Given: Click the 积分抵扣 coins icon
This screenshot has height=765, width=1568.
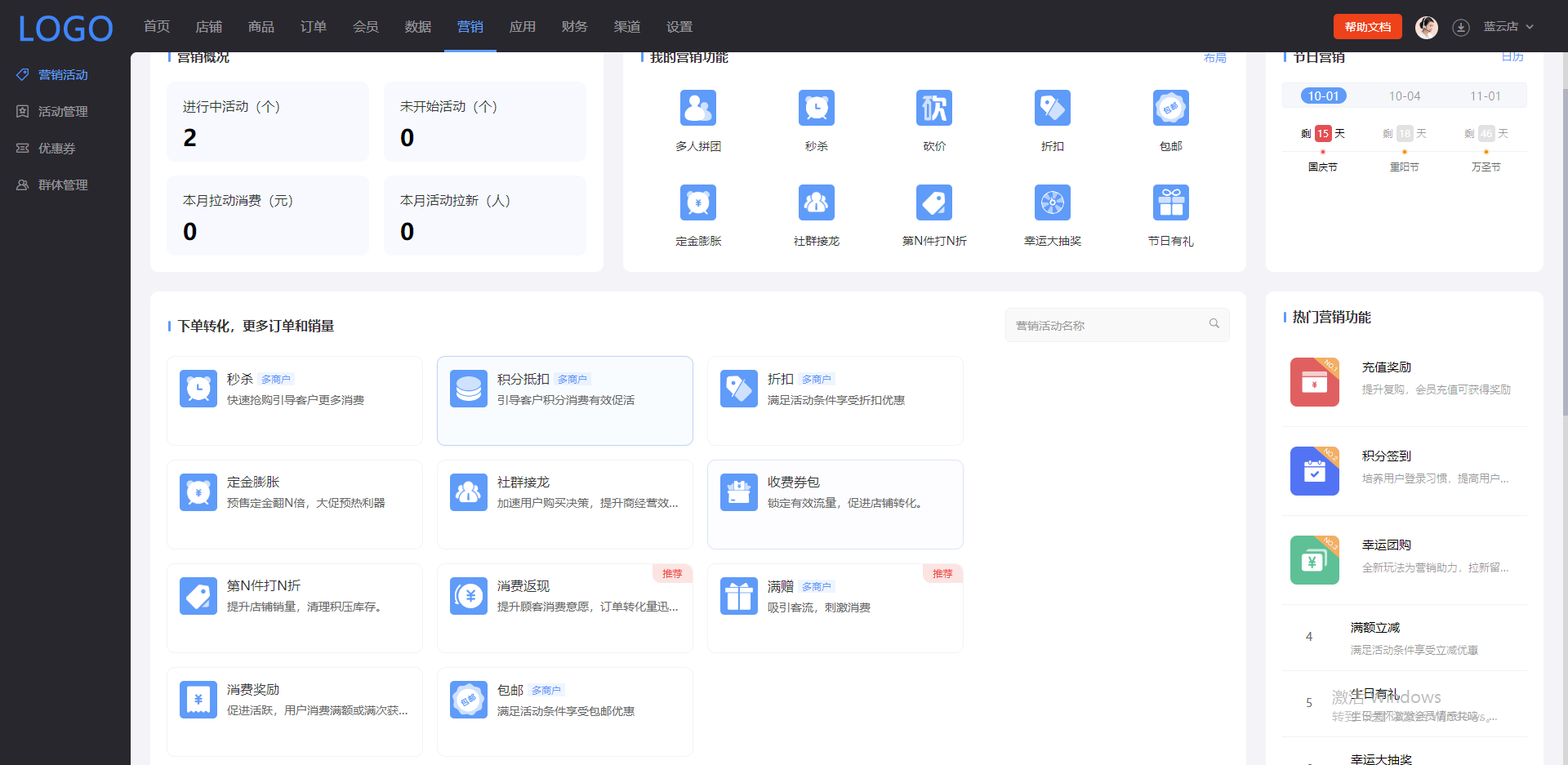Looking at the screenshot, I should pyautogui.click(x=469, y=389).
